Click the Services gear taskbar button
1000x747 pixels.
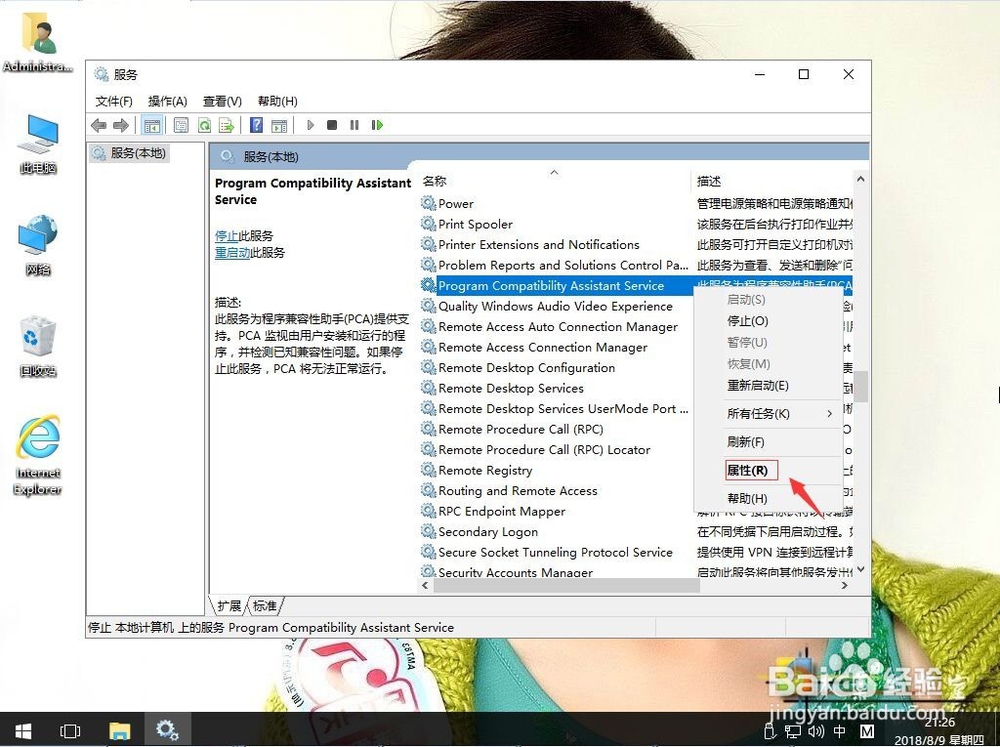[x=167, y=730]
